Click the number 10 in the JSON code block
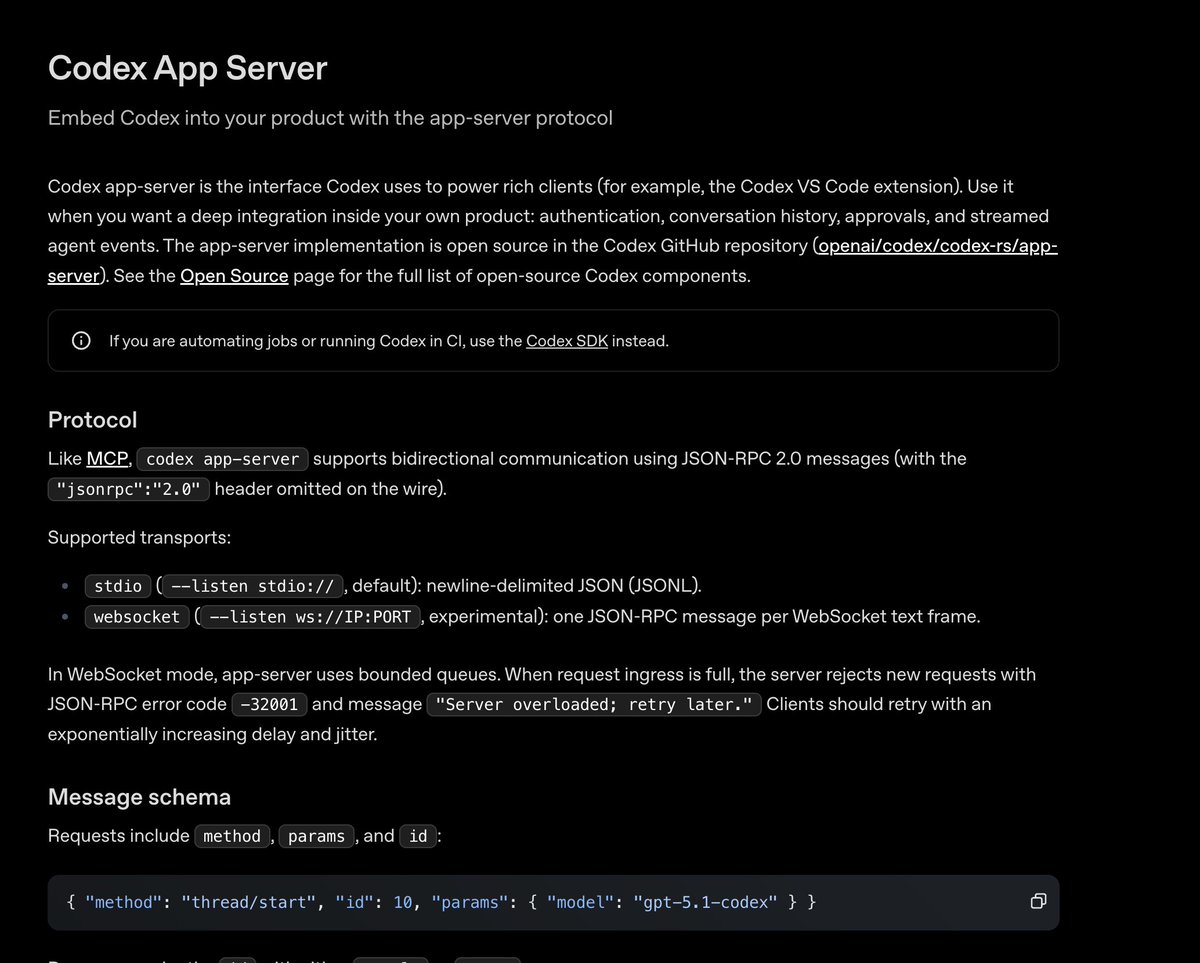The width and height of the screenshot is (1200, 963). 403,902
